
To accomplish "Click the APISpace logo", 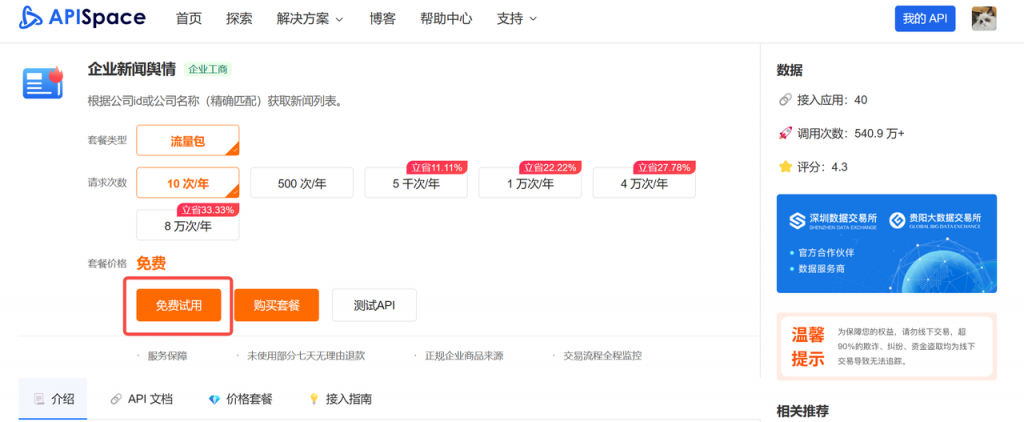I will pyautogui.click(x=82, y=18).
